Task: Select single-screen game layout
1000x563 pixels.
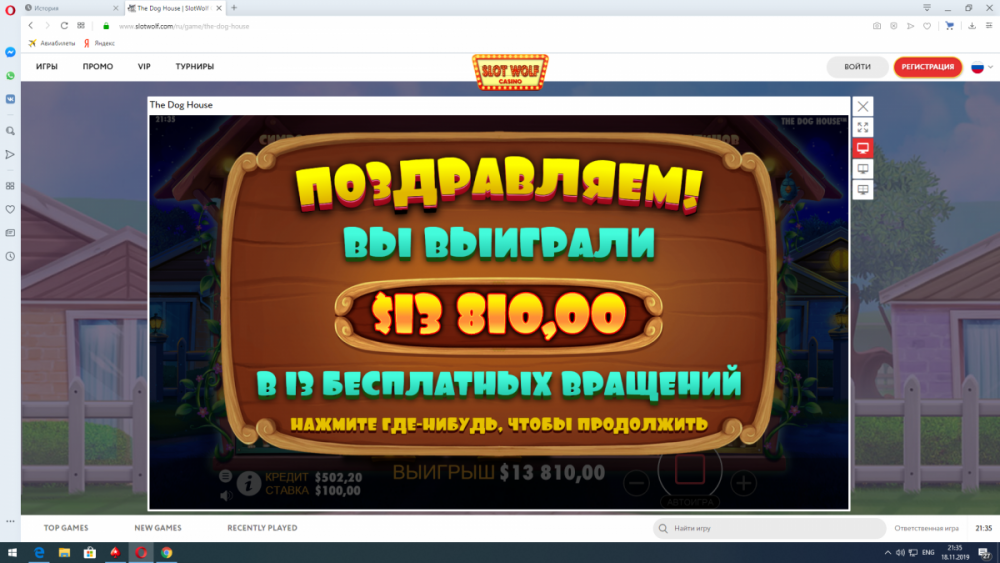Action: [863, 148]
